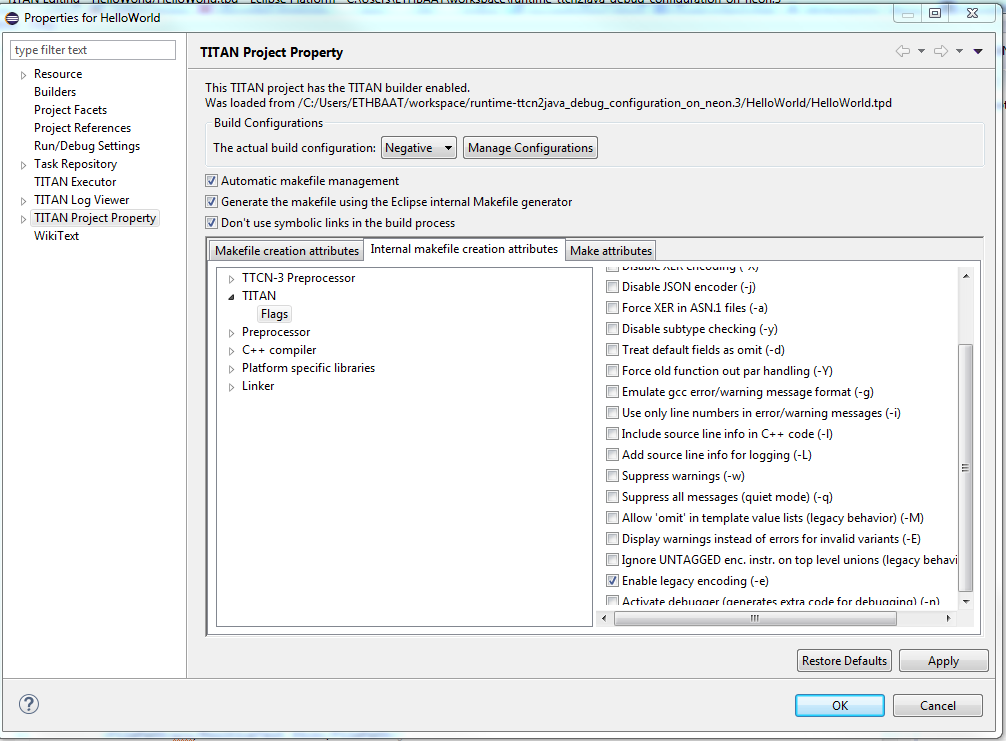Click the flags list scroll right arrow
This screenshot has height=741, width=1006.
pos(949,618)
